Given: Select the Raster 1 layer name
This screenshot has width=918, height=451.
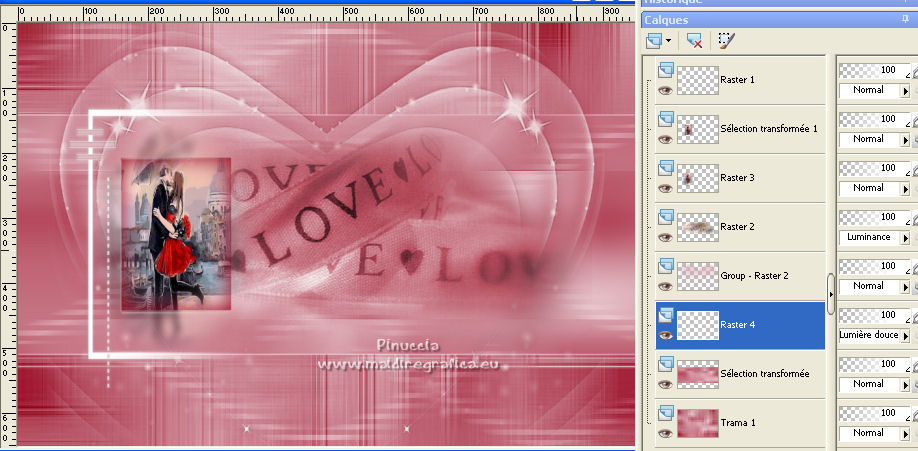Looking at the screenshot, I should tap(737, 80).
